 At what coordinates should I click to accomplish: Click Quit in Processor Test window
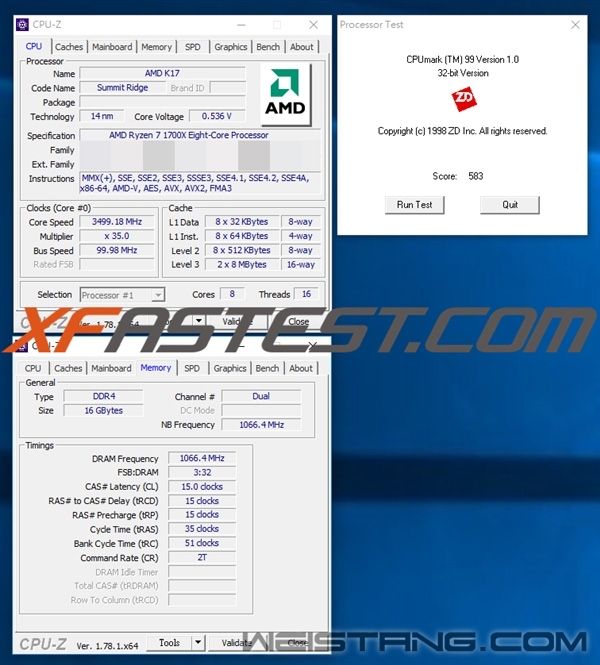click(510, 205)
